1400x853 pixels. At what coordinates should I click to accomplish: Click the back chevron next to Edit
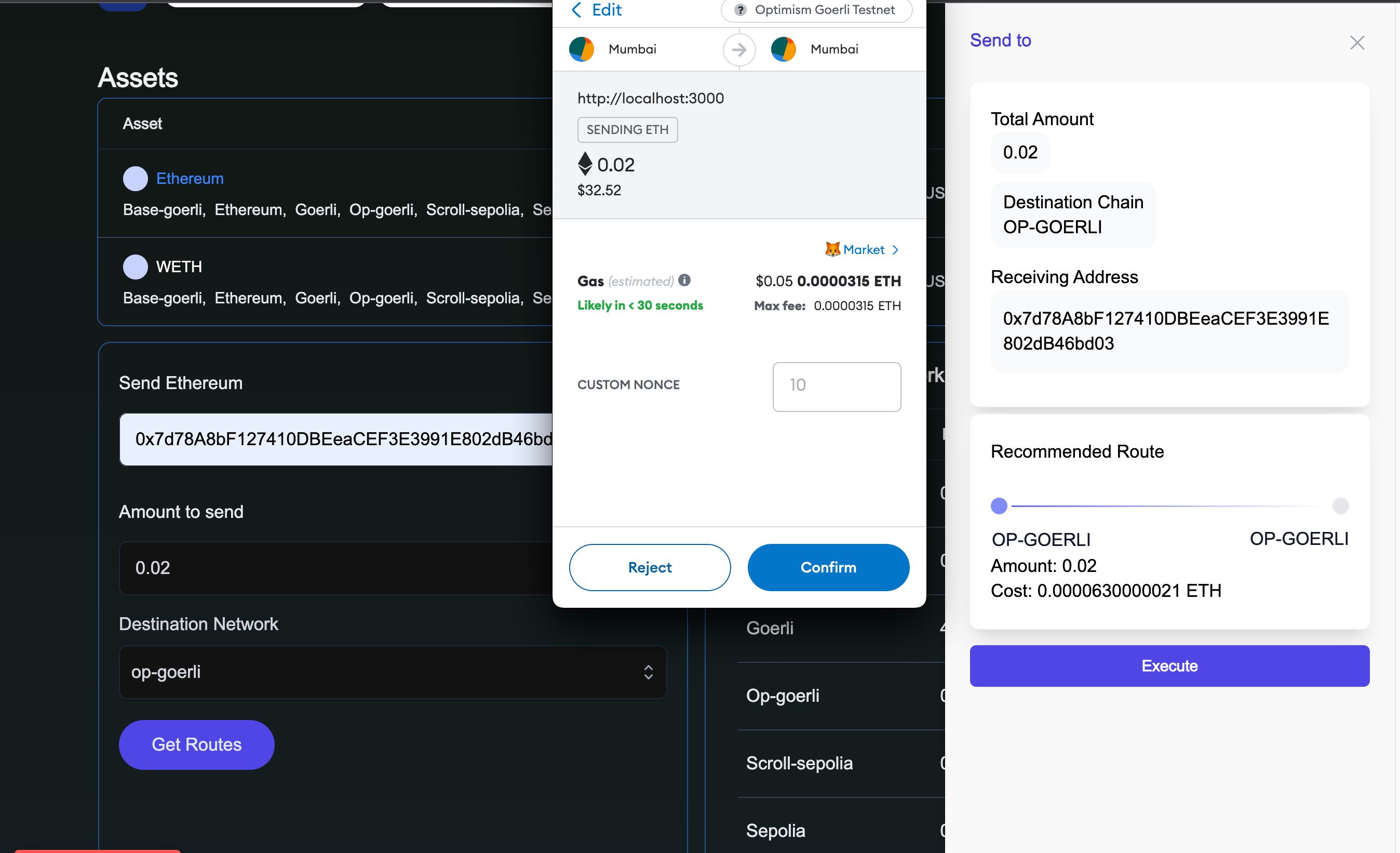click(x=576, y=10)
